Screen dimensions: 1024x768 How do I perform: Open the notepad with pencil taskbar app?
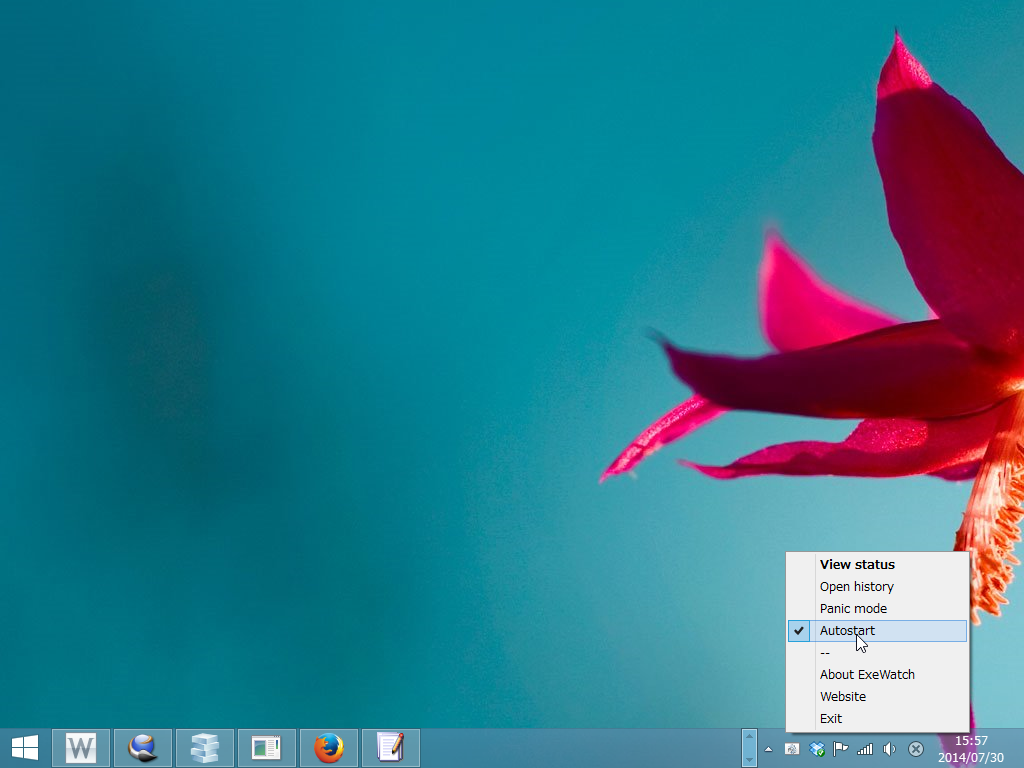pos(391,748)
